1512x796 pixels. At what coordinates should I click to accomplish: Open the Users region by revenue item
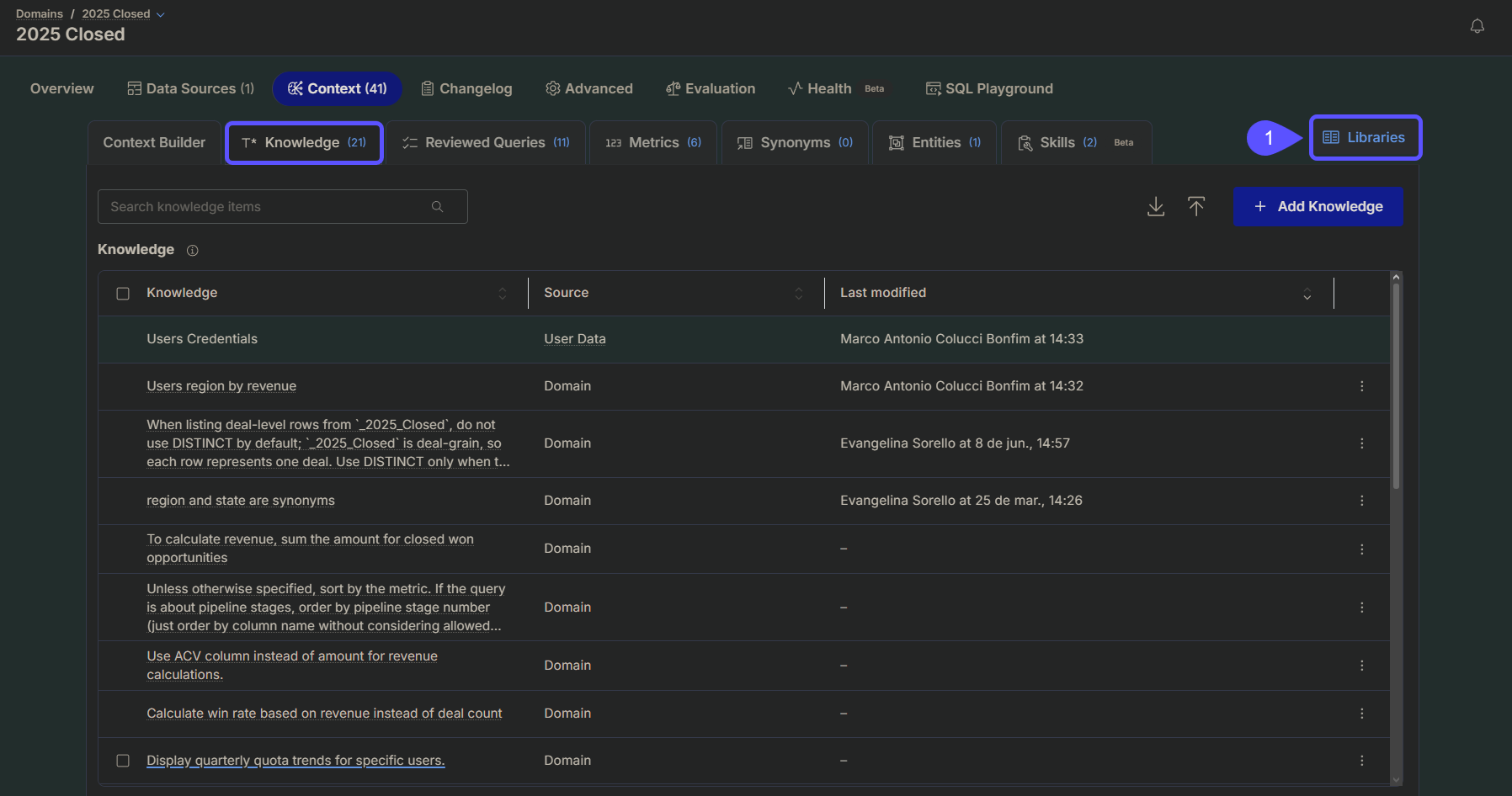click(x=221, y=386)
